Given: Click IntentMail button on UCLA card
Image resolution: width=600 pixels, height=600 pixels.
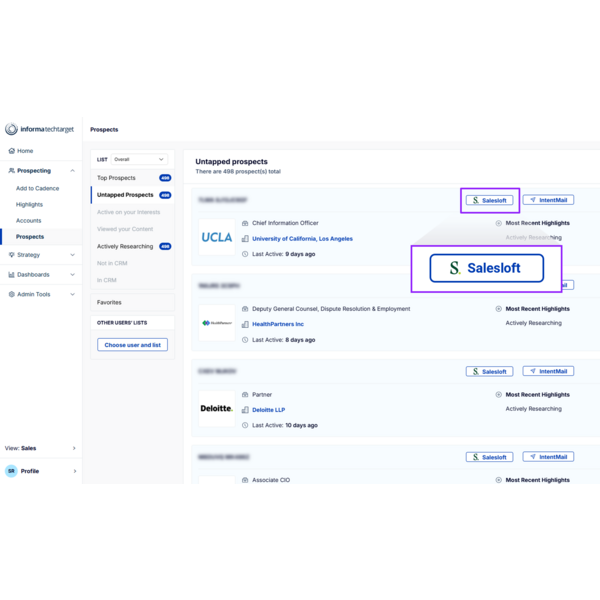Looking at the screenshot, I should pos(548,200).
